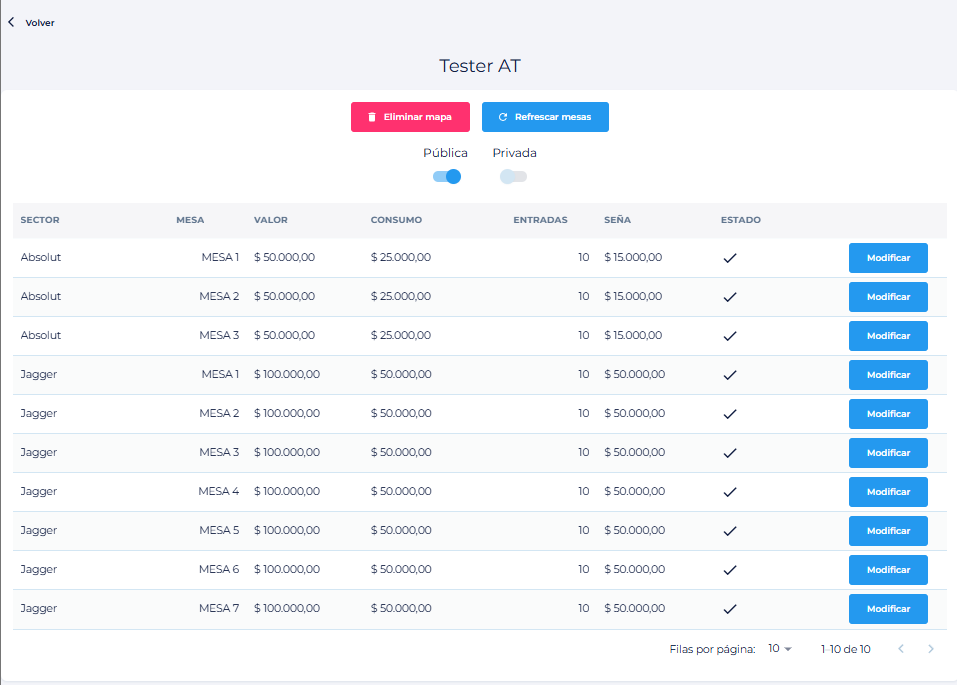Click the Refrescar mesas button
The width and height of the screenshot is (957, 685).
pyautogui.click(x=545, y=117)
